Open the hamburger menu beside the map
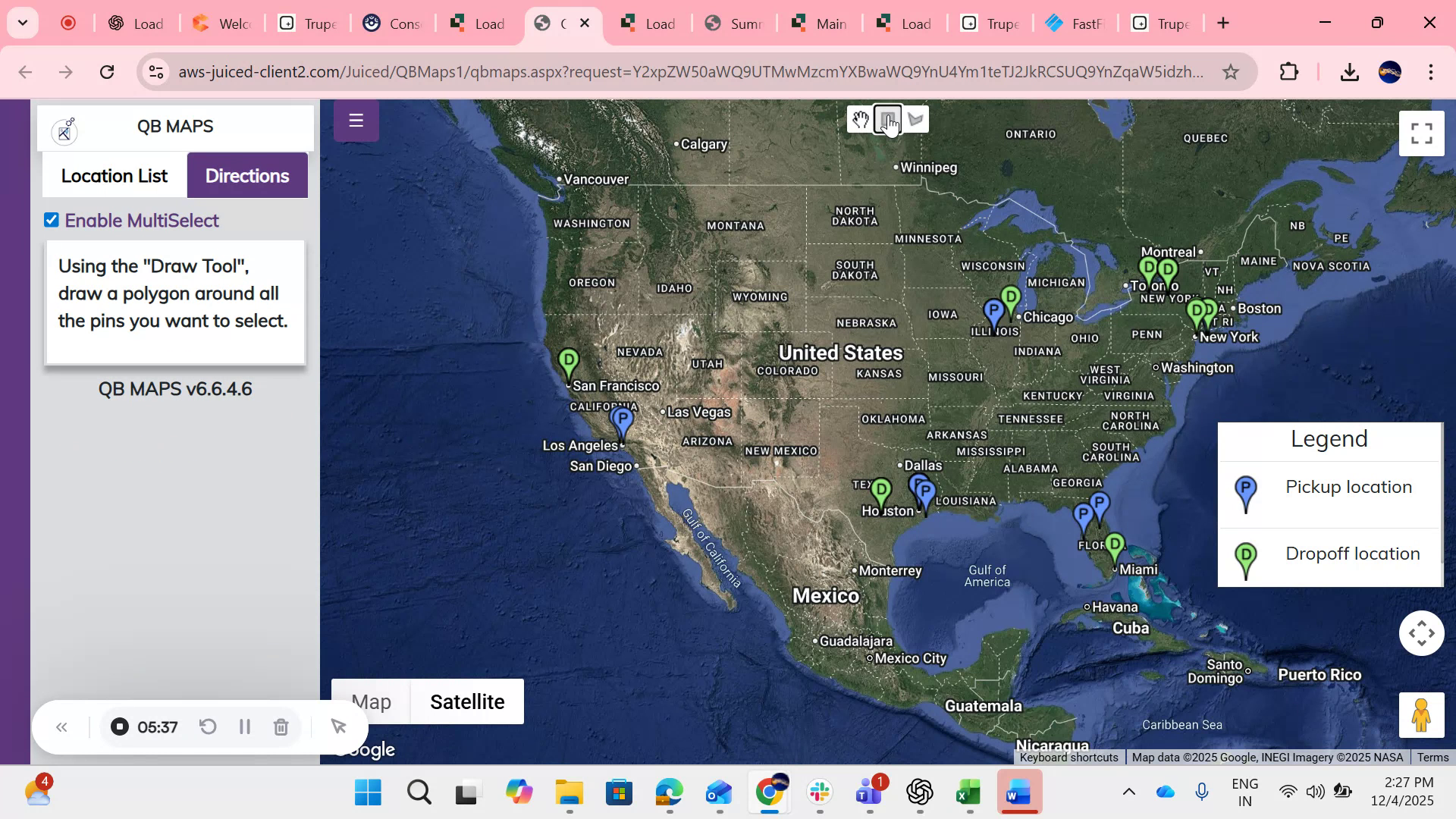Screen dimensions: 1456x819 [356, 120]
